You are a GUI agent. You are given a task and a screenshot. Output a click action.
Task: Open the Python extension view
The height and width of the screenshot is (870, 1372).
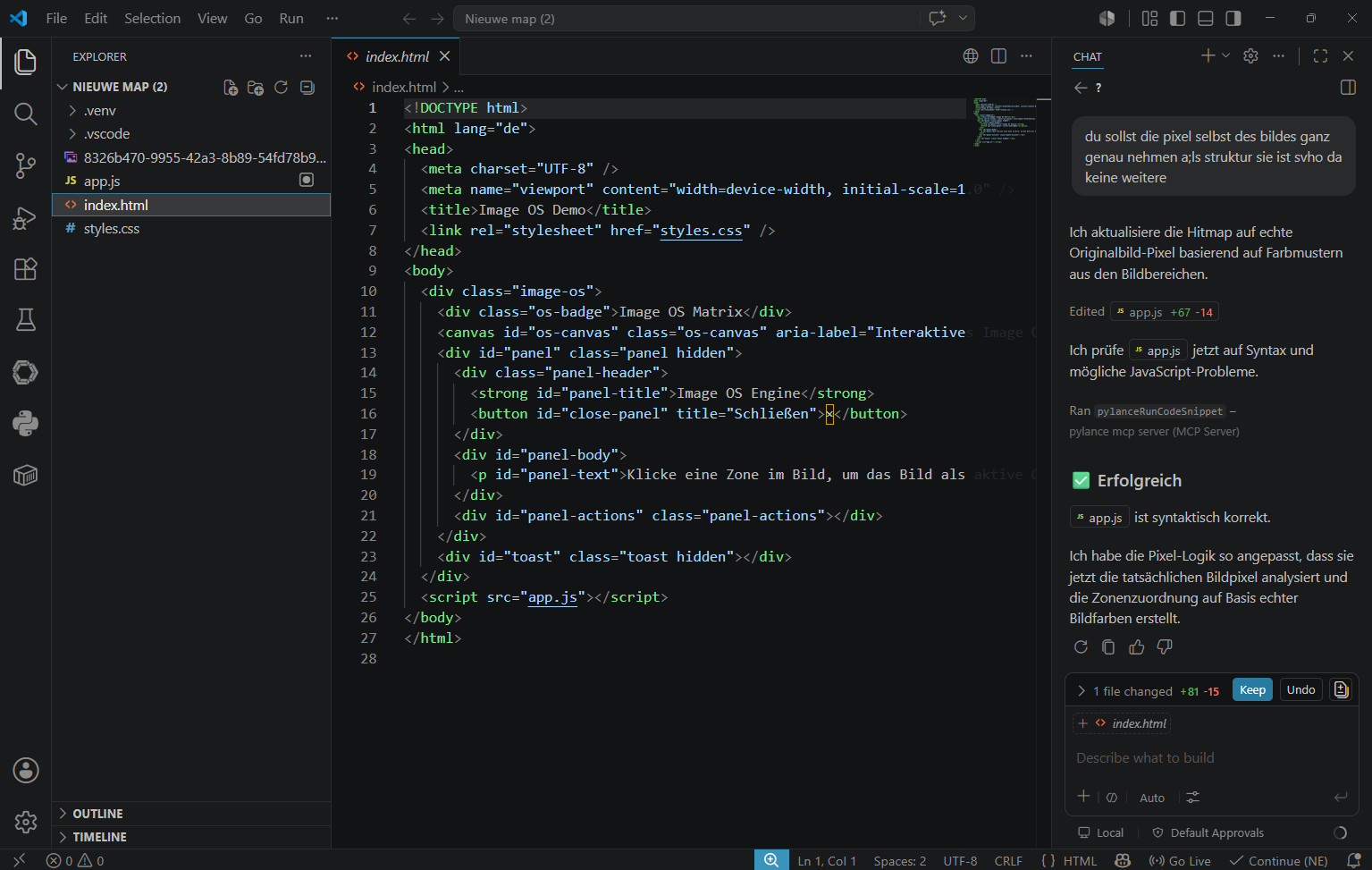click(25, 423)
